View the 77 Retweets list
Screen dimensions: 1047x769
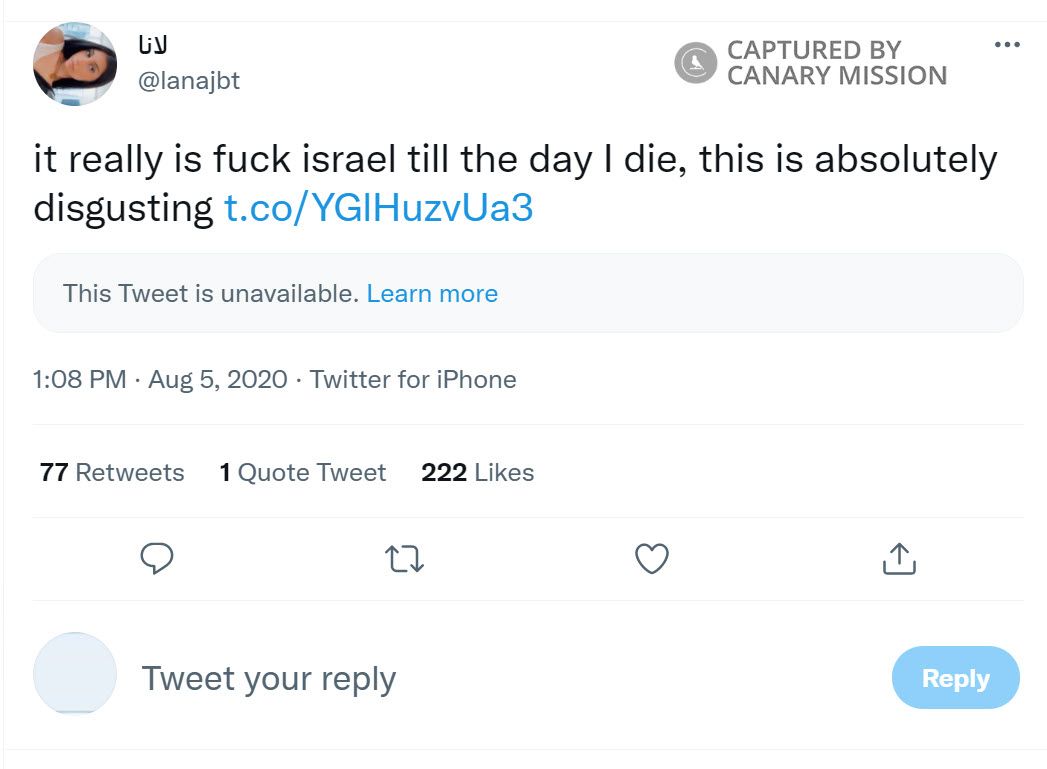click(112, 472)
